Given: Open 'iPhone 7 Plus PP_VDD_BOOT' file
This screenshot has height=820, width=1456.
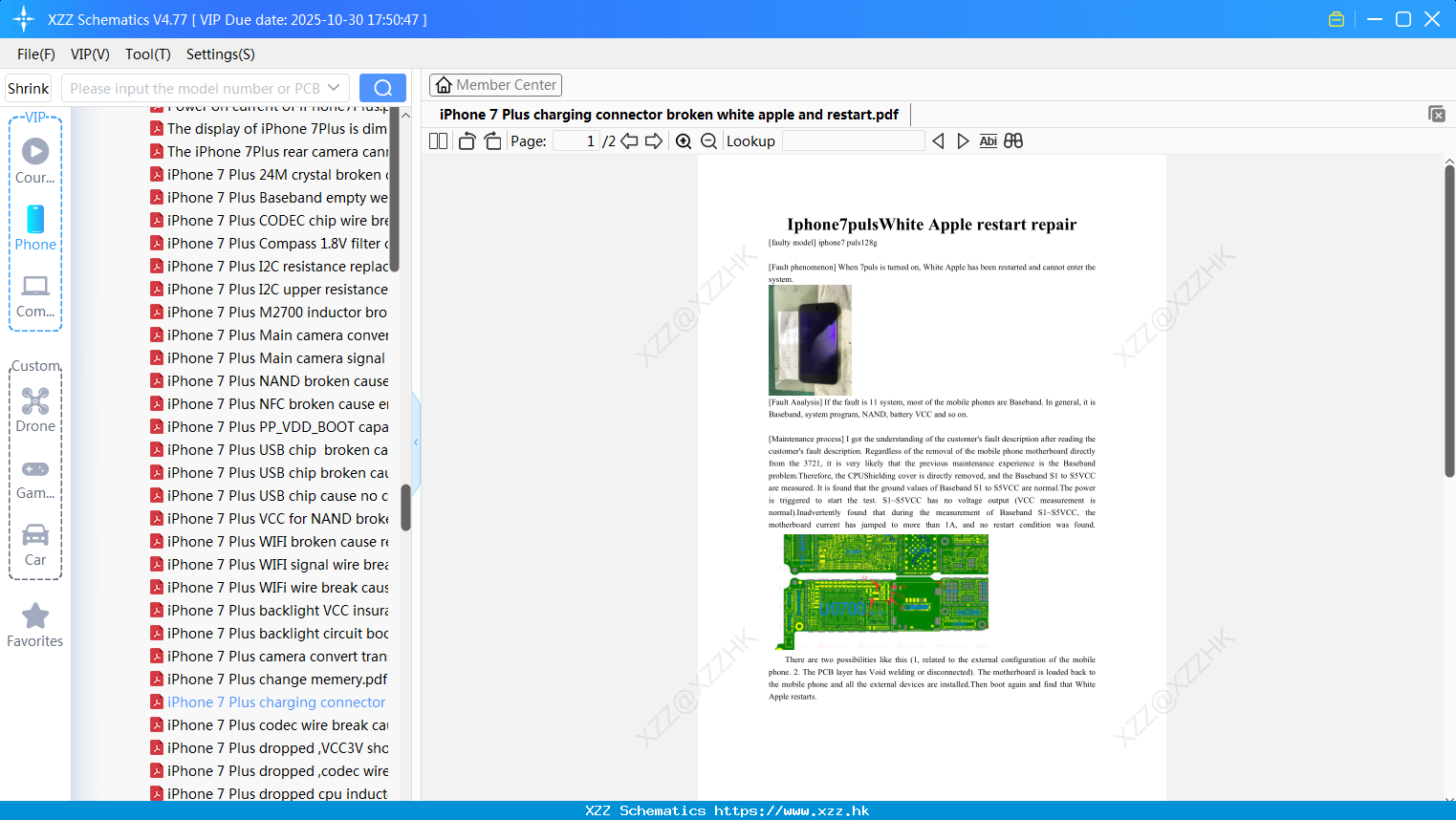Looking at the screenshot, I should [270, 427].
